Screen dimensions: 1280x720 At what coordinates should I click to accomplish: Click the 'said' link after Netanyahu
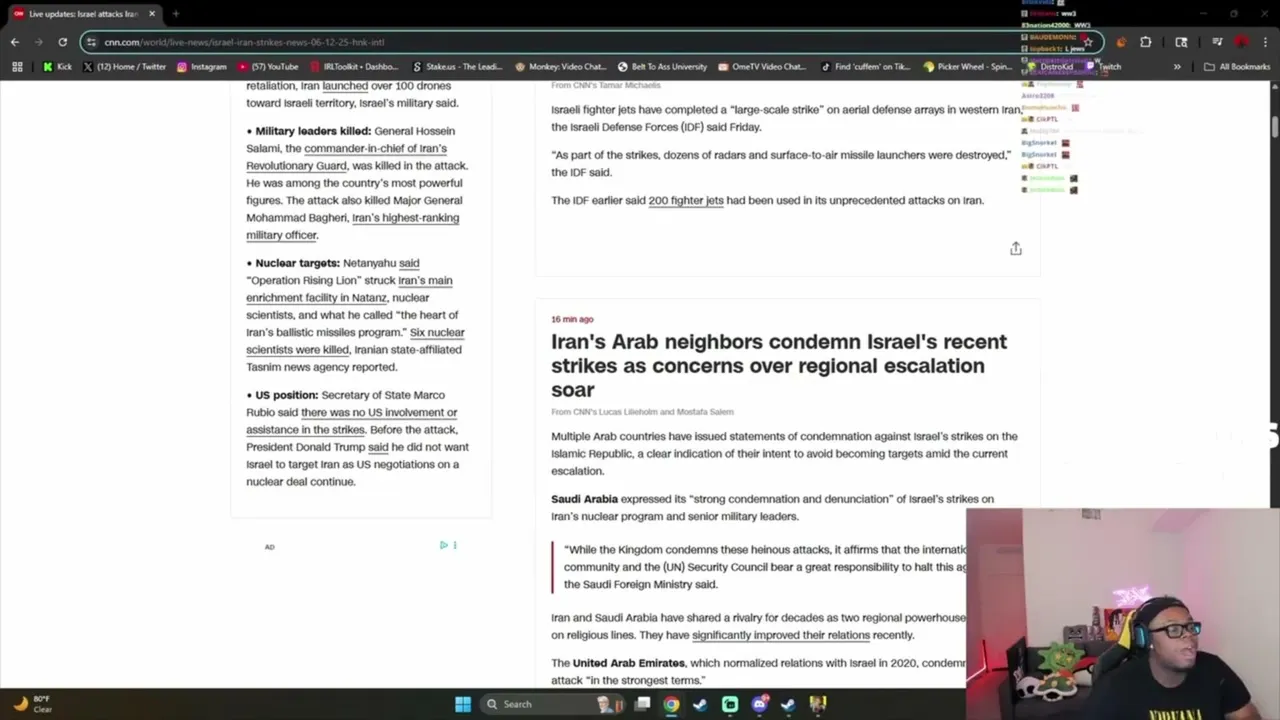(409, 263)
